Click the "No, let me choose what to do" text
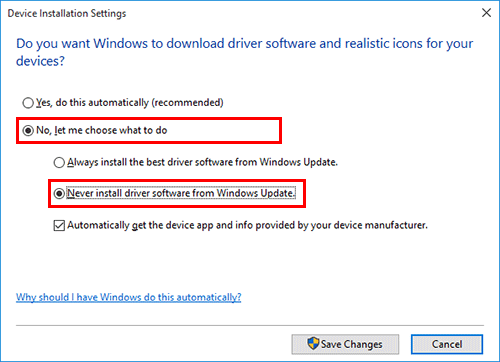 pyautogui.click(x=102, y=130)
